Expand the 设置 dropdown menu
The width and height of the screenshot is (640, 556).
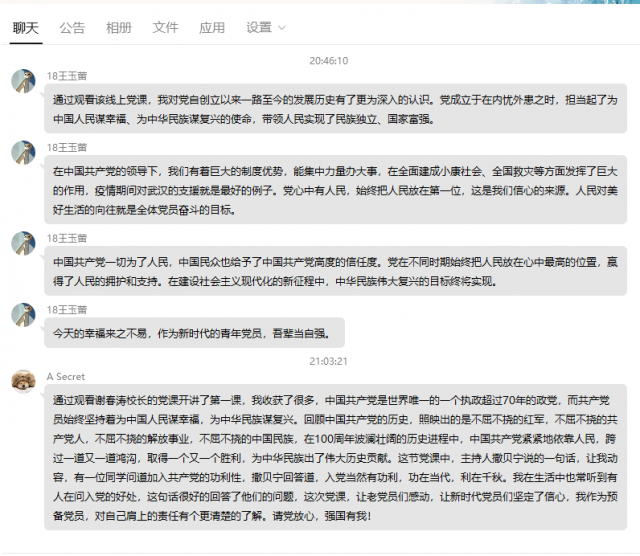[266, 28]
